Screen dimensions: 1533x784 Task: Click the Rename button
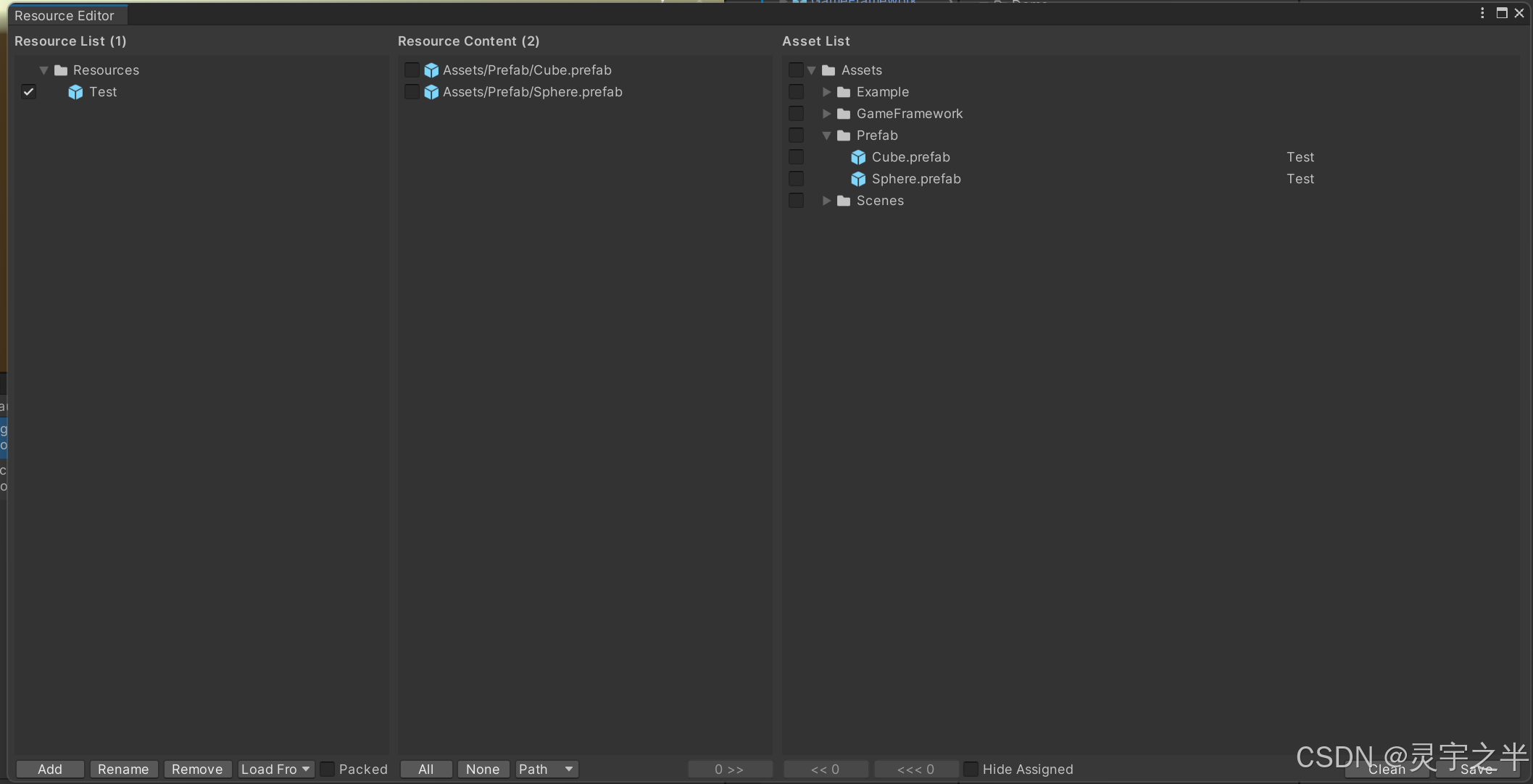pos(123,769)
